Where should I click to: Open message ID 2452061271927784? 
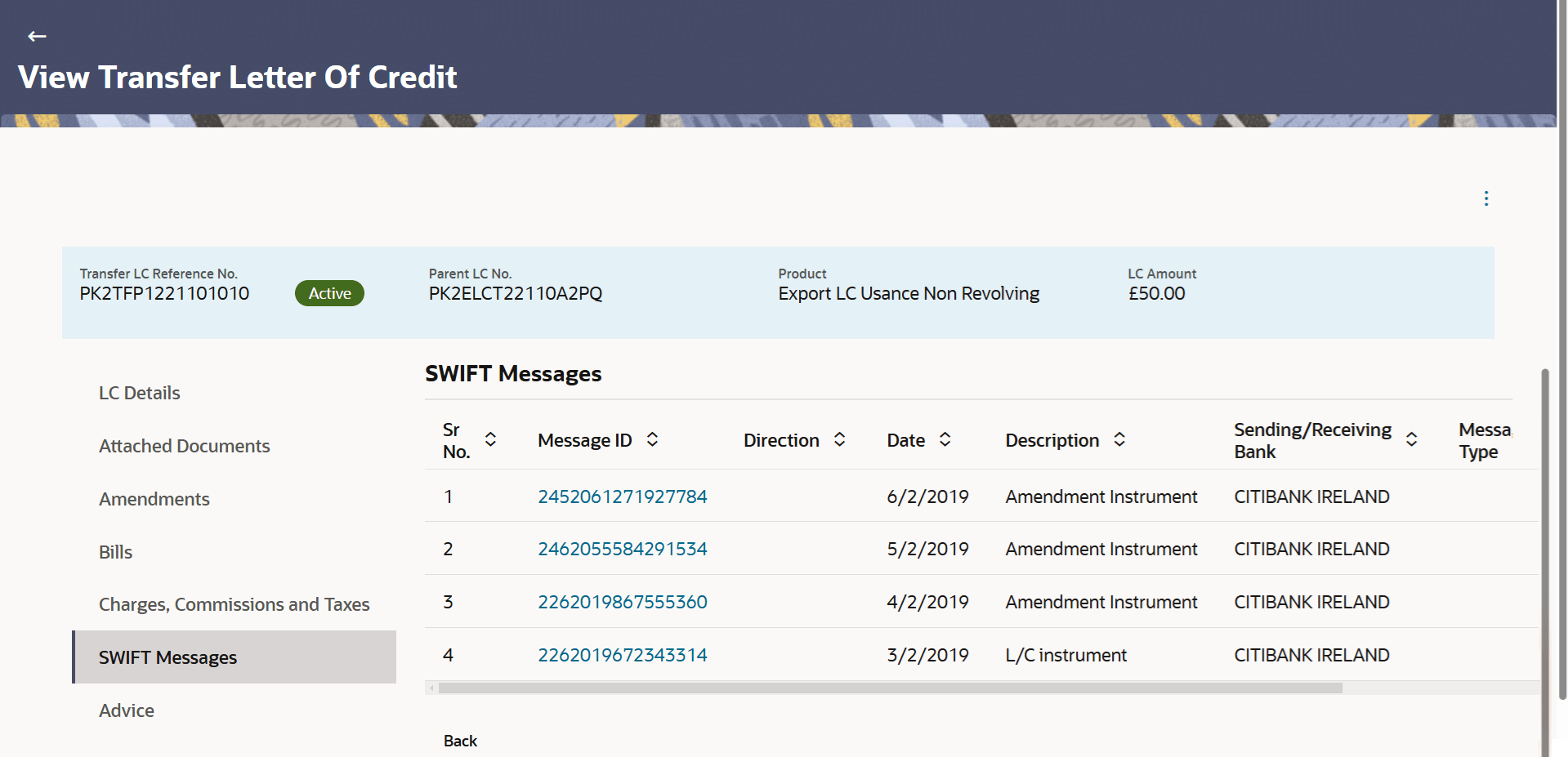coord(622,497)
